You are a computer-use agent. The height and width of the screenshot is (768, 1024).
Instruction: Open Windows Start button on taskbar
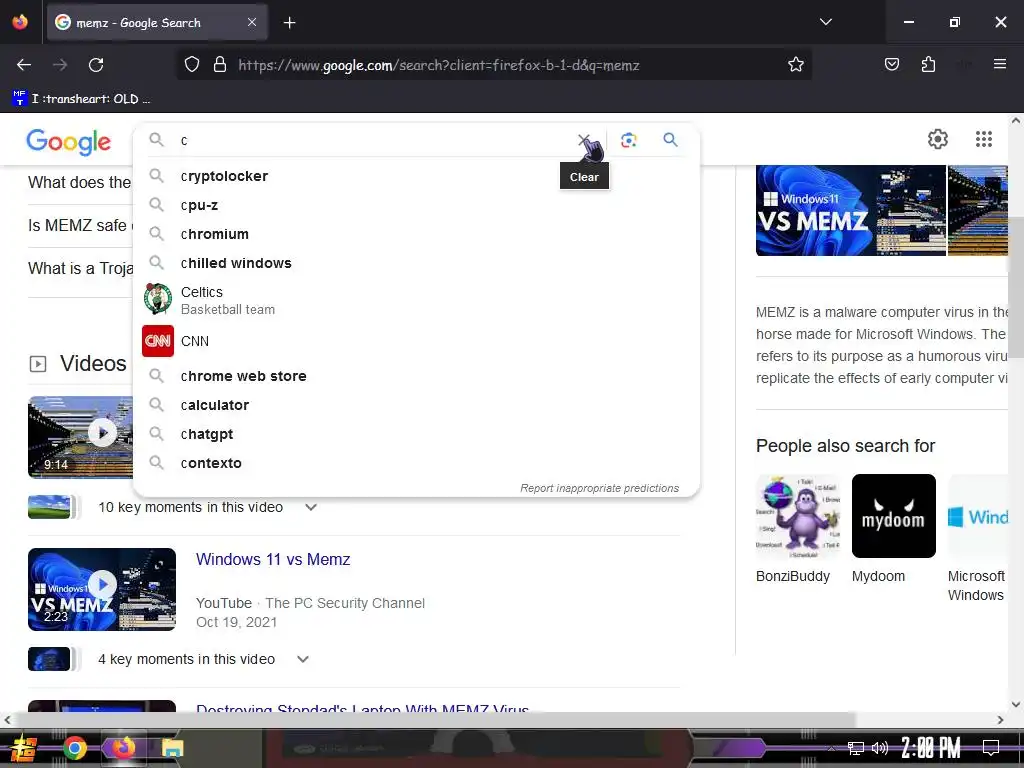pos(23,748)
